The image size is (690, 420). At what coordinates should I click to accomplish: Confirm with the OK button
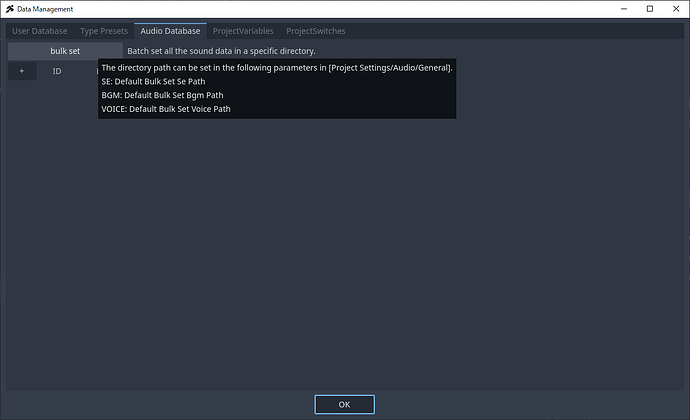pos(344,404)
